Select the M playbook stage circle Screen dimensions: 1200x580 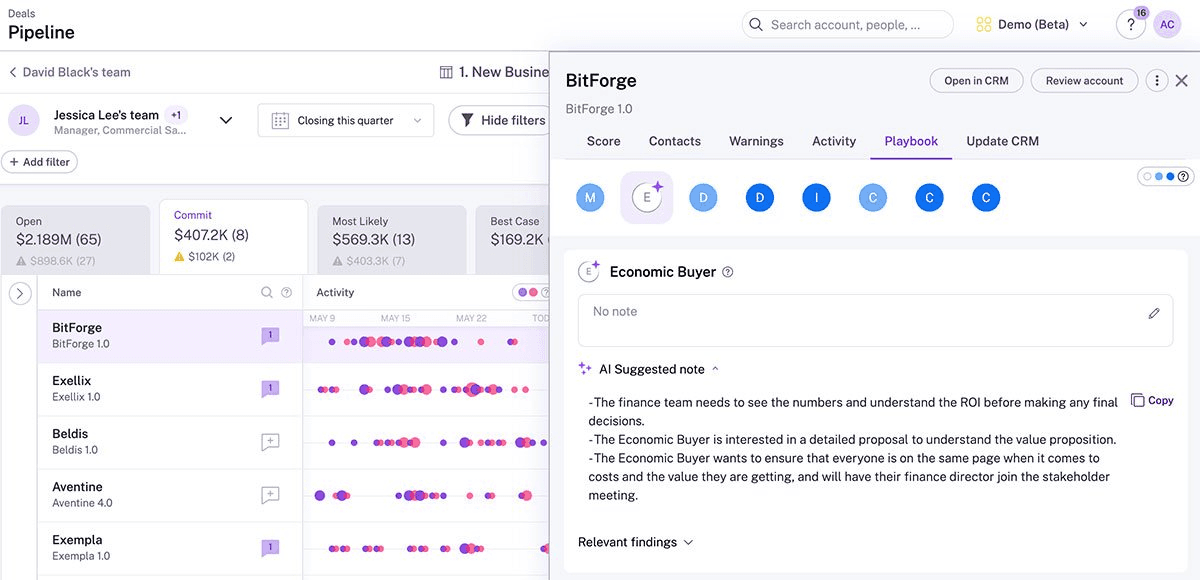pos(590,198)
